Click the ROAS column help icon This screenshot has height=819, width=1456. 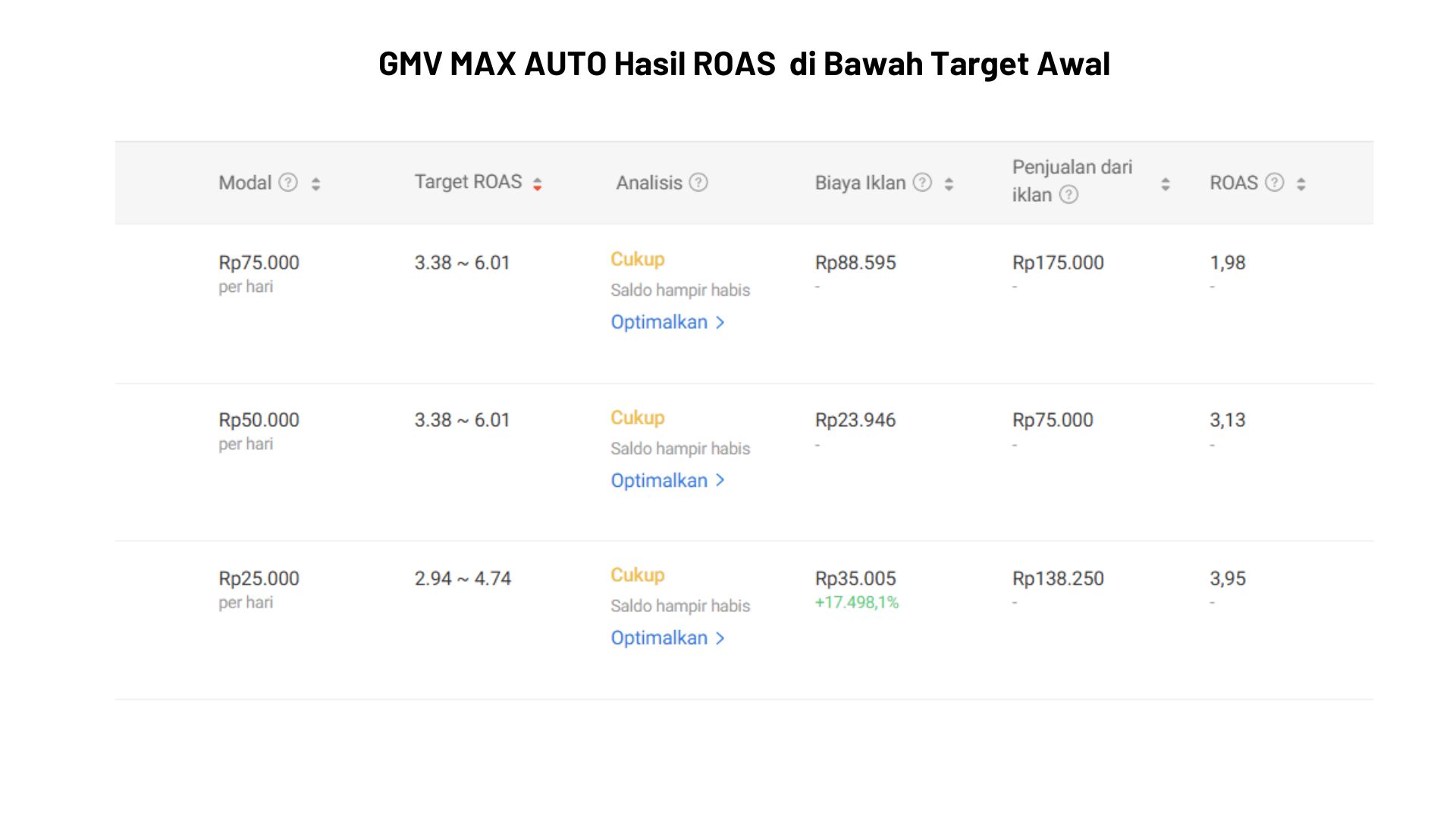1275,183
